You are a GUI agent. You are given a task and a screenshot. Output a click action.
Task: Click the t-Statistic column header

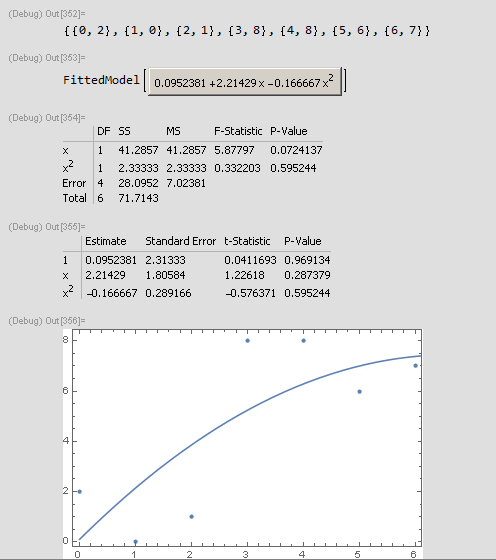tap(247, 241)
